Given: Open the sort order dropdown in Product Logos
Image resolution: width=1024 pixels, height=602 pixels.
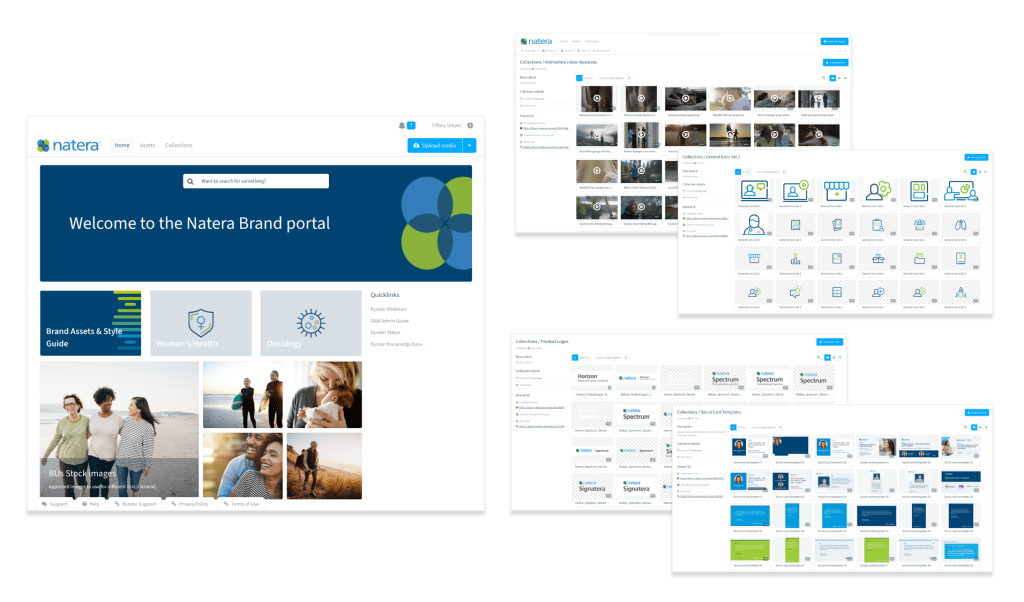Looking at the screenshot, I should pyautogui.click(x=609, y=356).
